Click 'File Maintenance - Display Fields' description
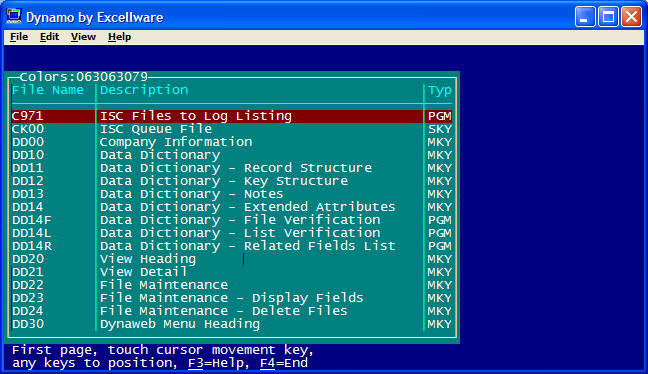 coord(231,298)
